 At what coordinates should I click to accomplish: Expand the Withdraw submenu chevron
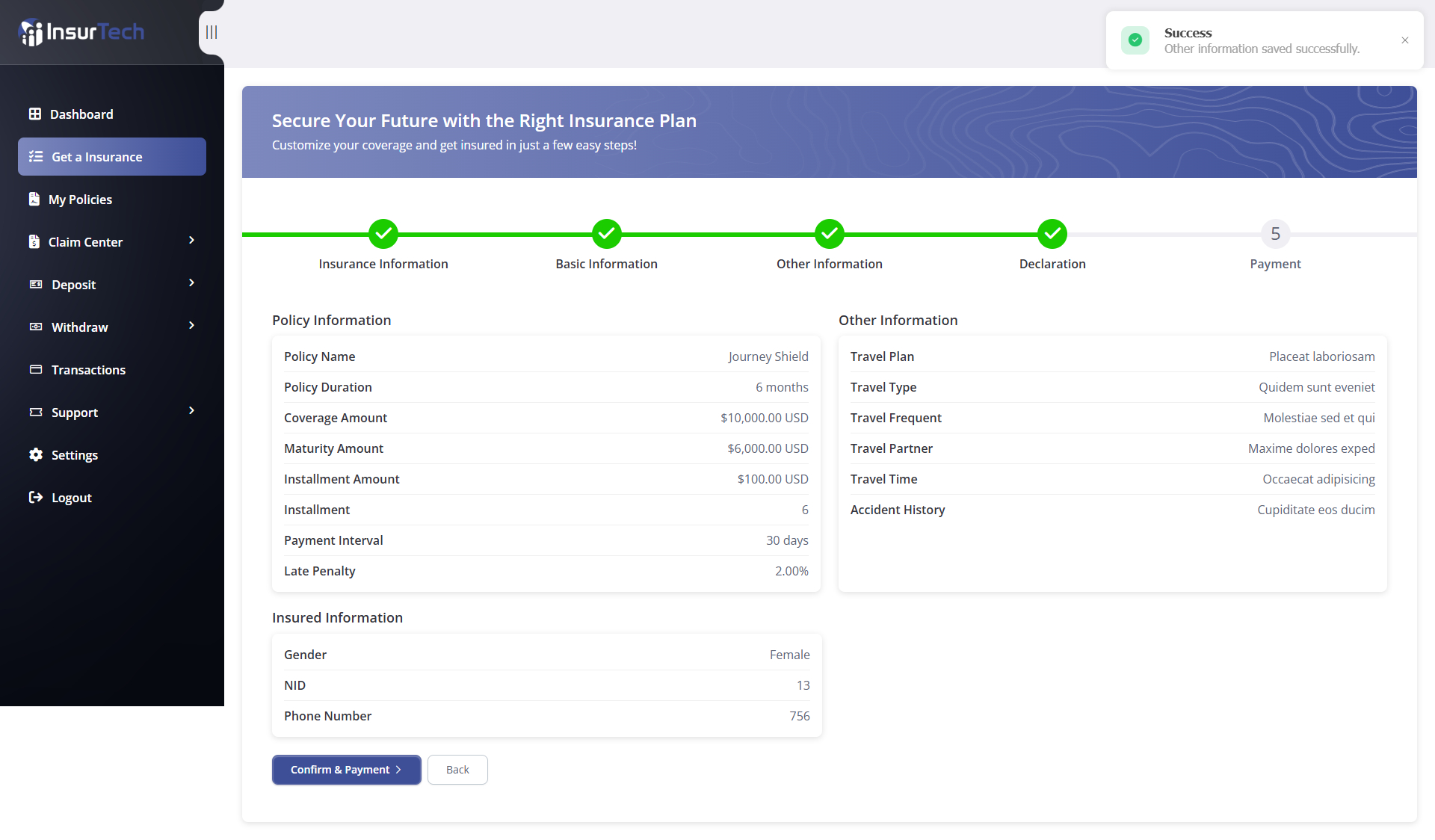tap(192, 326)
